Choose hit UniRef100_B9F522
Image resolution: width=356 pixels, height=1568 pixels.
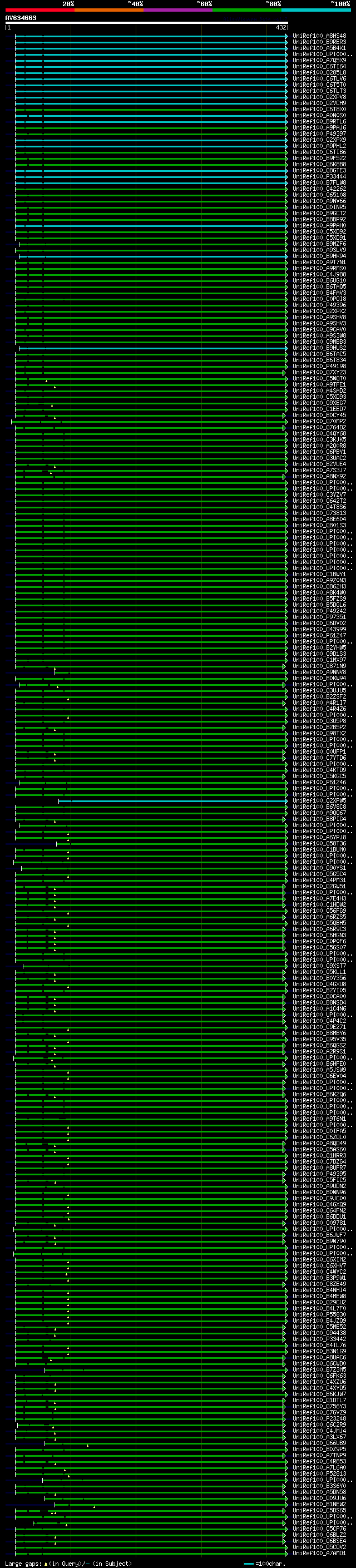coord(319,159)
